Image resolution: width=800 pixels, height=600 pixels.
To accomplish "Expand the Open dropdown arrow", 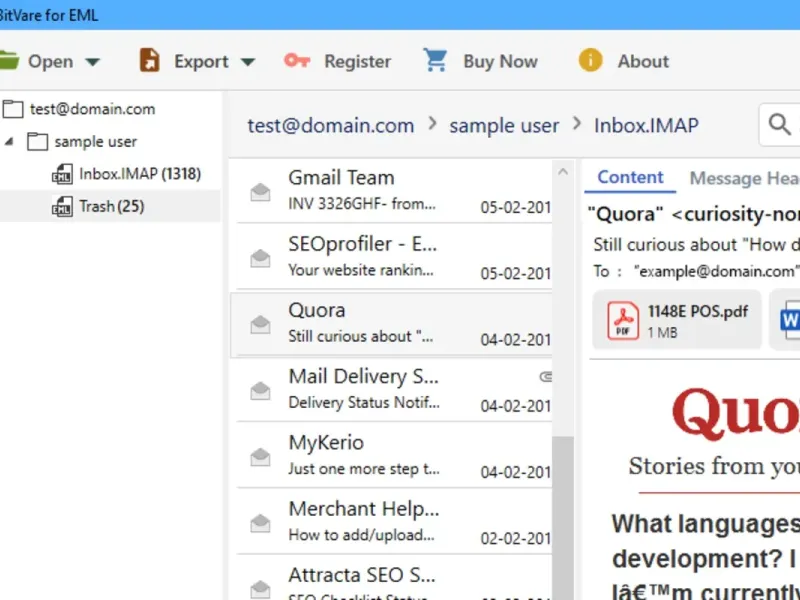I will pyautogui.click(x=92, y=62).
